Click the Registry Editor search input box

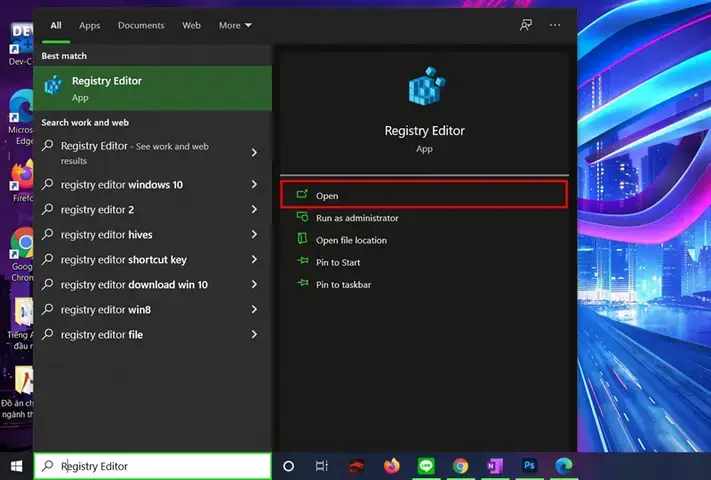click(x=153, y=466)
